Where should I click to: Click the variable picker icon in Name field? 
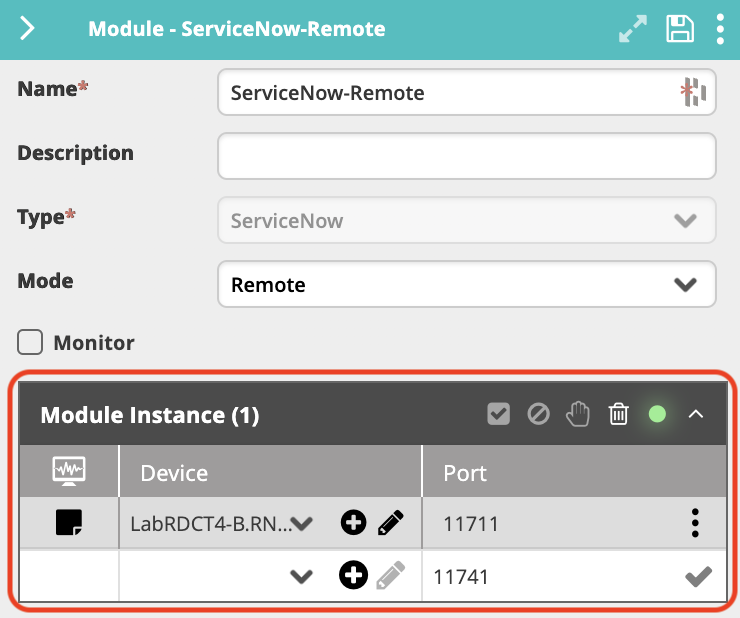(693, 92)
